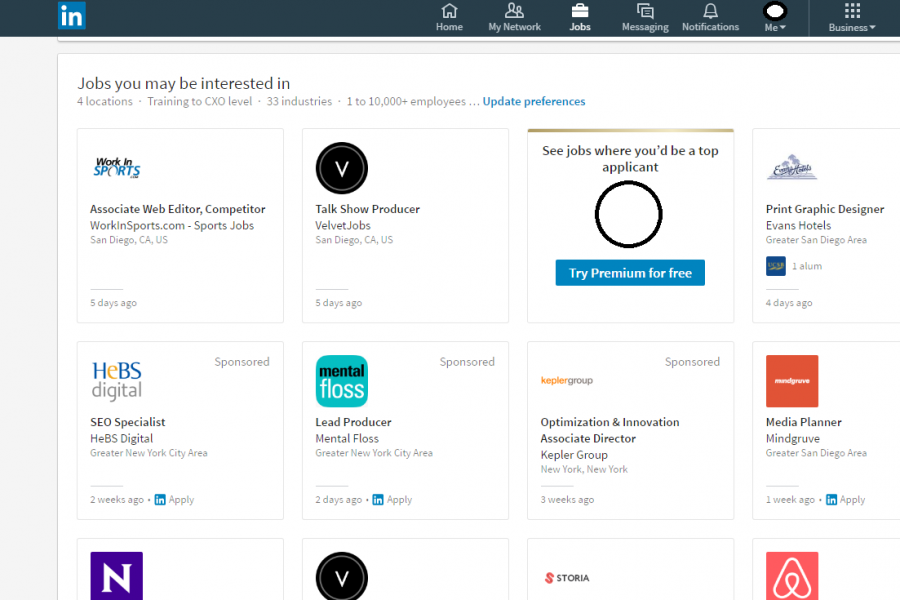Click the Sponsored label on HeBS Digital card
The width and height of the screenshot is (900, 600).
242,362
